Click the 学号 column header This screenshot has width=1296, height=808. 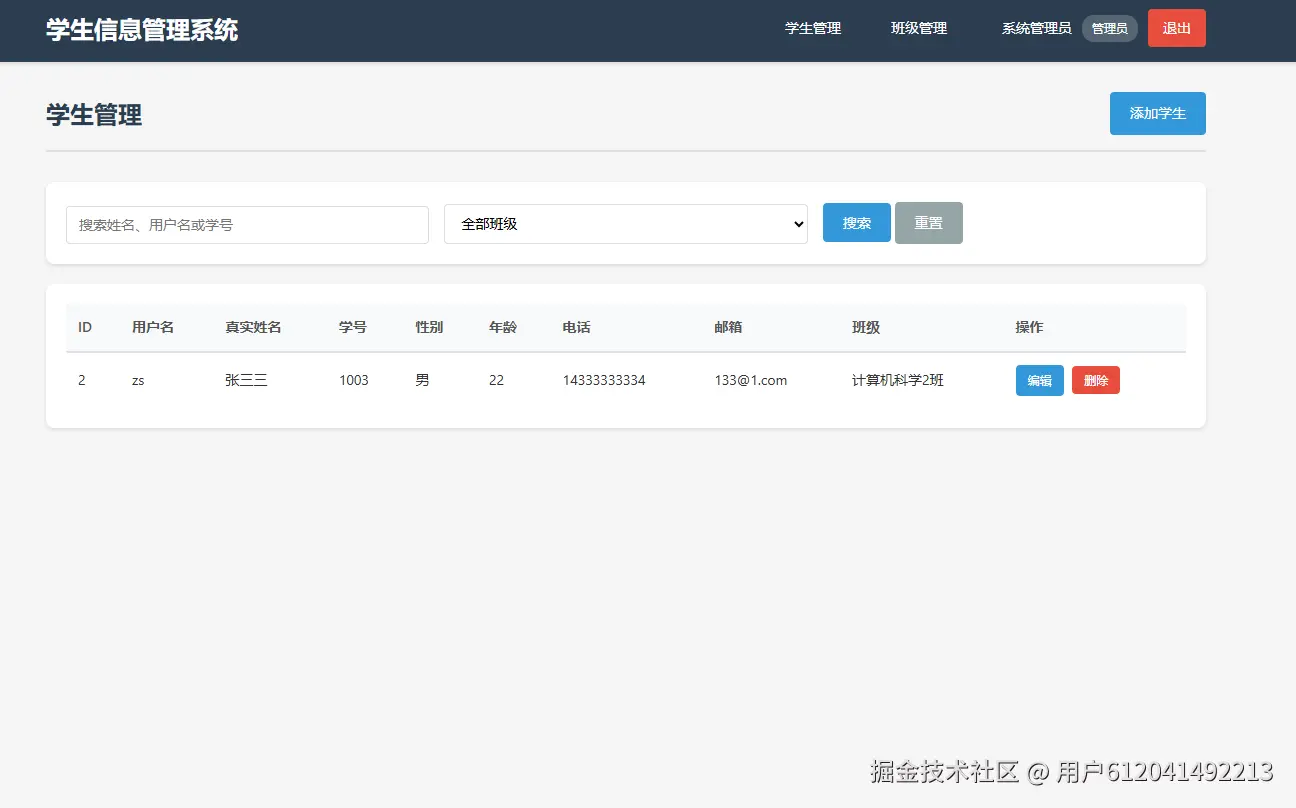click(353, 327)
